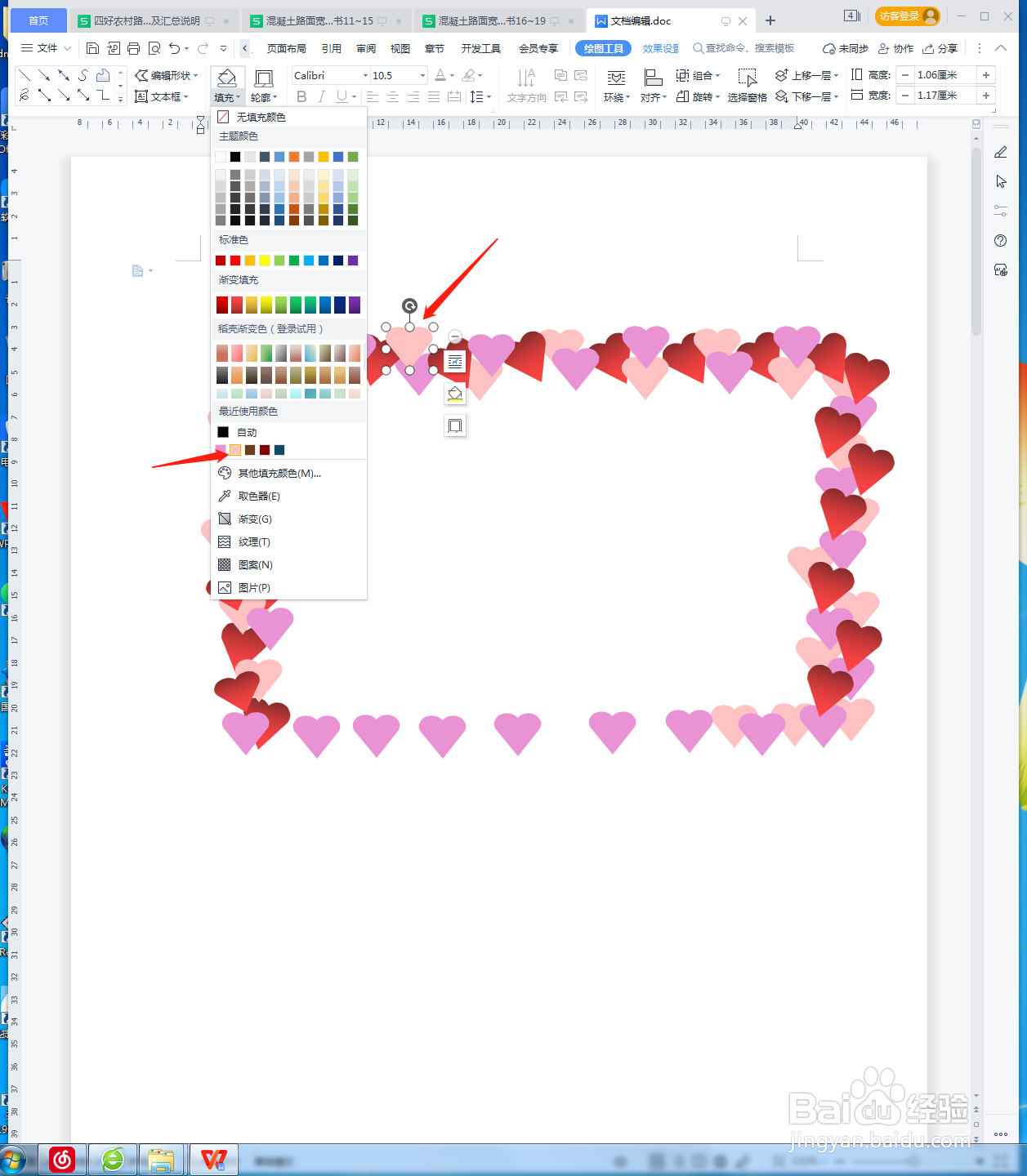The height and width of the screenshot is (1176, 1027).
Task: Click the print icon in quick toolbar
Action: [134, 48]
